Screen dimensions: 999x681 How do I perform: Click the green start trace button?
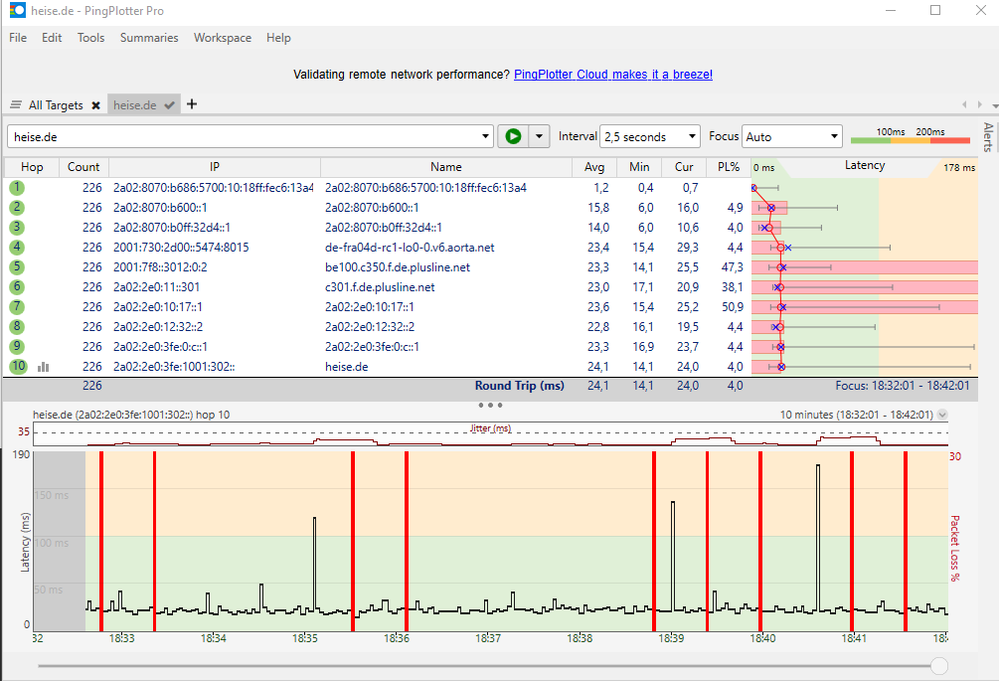pyautogui.click(x=513, y=136)
